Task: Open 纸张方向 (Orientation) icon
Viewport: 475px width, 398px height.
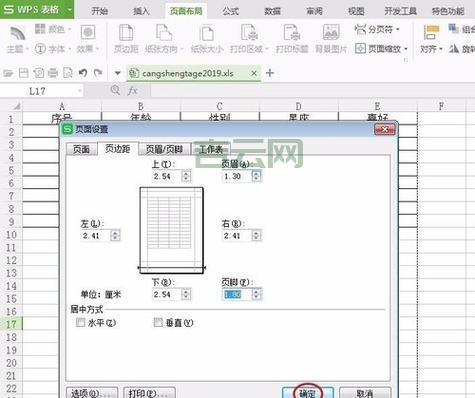Action: tap(163, 33)
